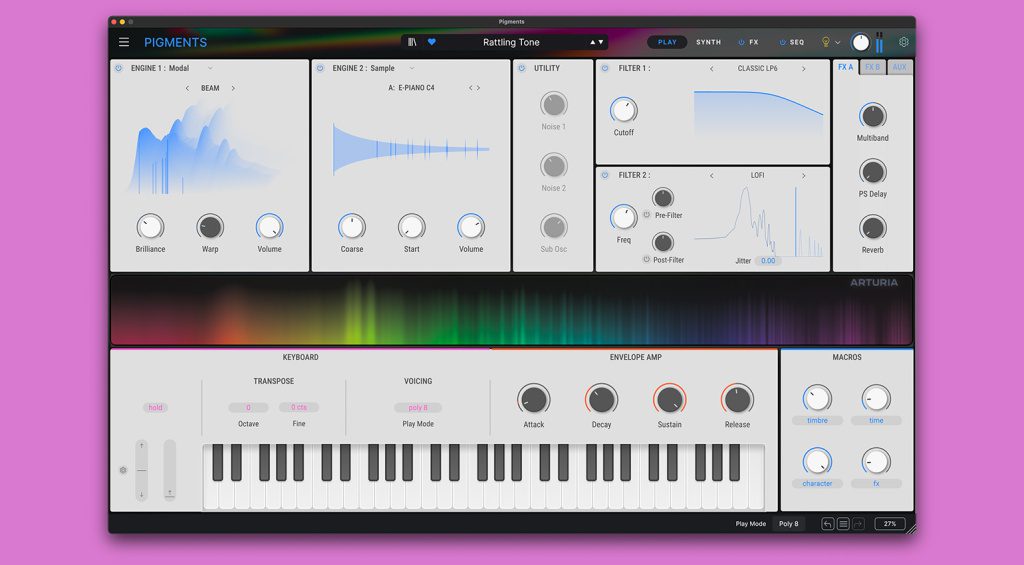Image resolution: width=1024 pixels, height=565 pixels.
Task: Expand chevron next to the light bulb
Action: (x=838, y=42)
